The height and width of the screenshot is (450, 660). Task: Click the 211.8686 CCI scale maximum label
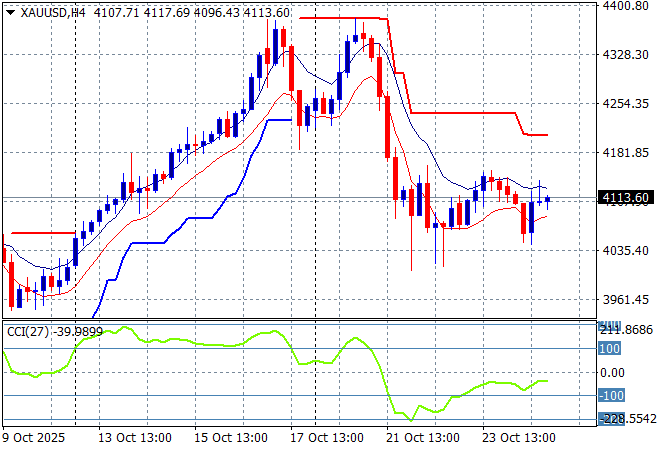(627, 329)
